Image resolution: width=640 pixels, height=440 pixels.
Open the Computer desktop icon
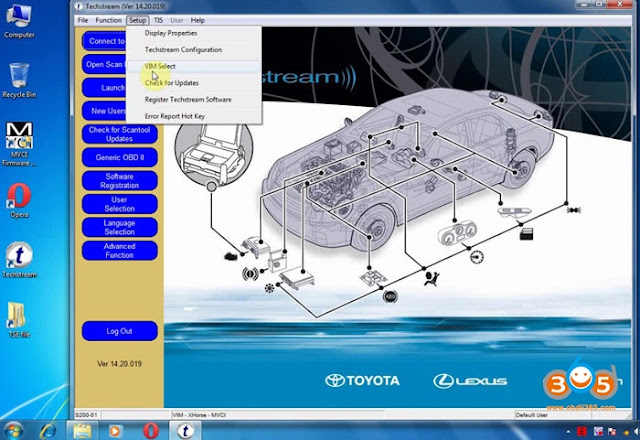[19, 22]
